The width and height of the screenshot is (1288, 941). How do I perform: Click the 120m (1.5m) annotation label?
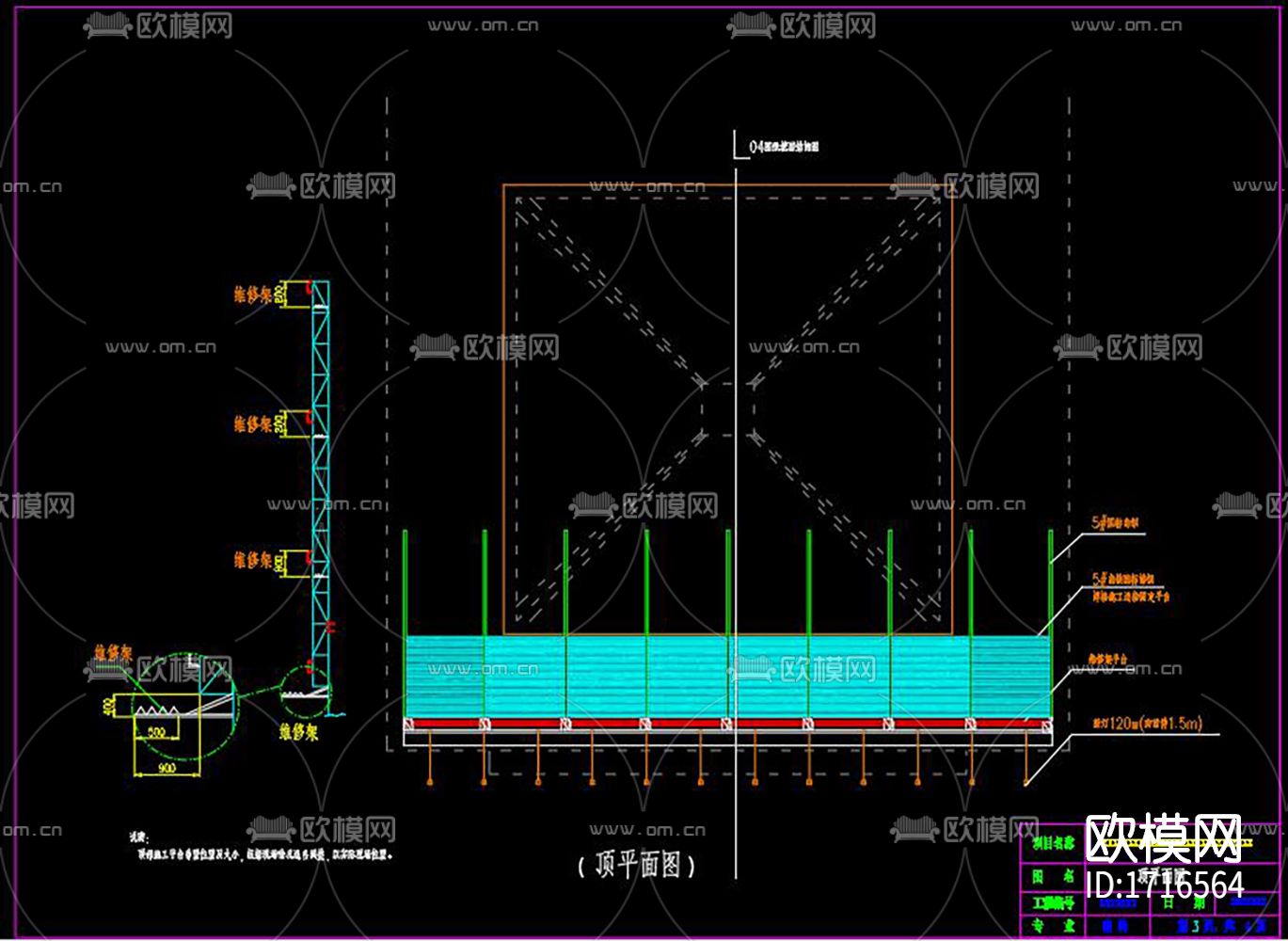point(1146,724)
